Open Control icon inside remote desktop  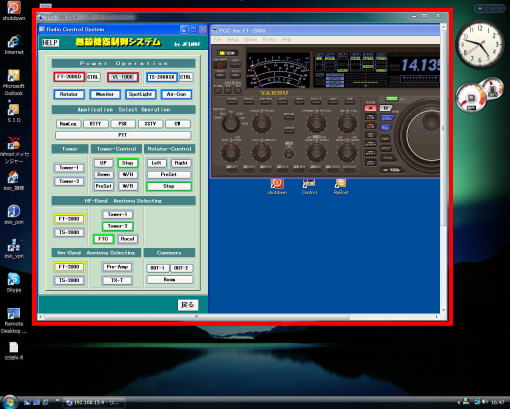pos(309,187)
